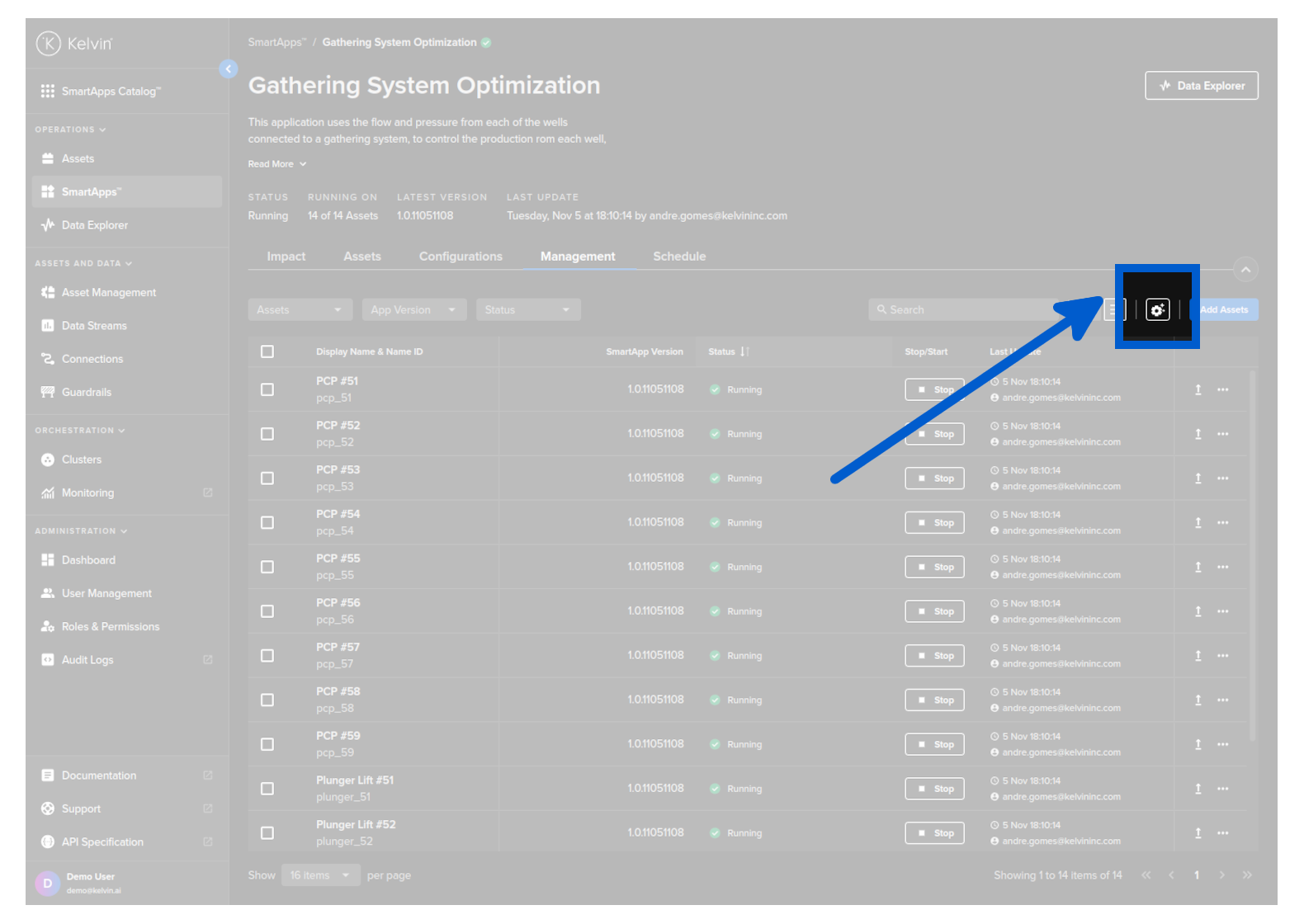Tick the checkbox for PCP #52
The width and height of the screenshot is (1304, 924).
[x=267, y=434]
